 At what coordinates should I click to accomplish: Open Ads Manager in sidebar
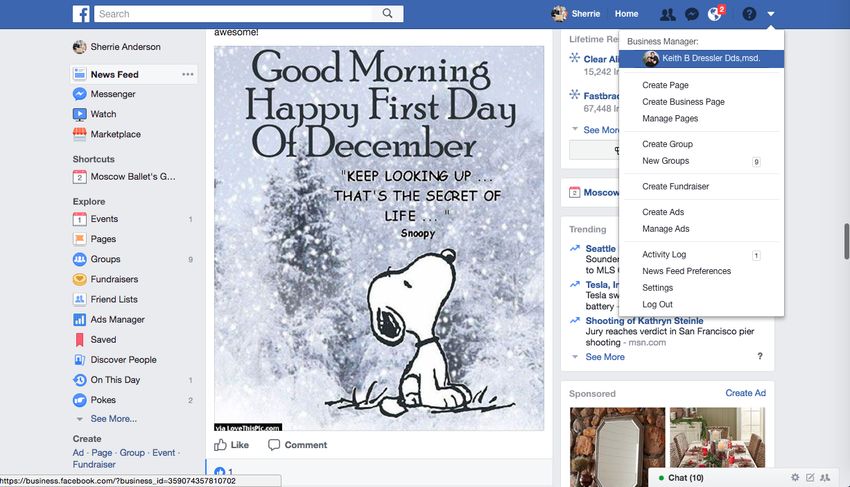[117, 319]
